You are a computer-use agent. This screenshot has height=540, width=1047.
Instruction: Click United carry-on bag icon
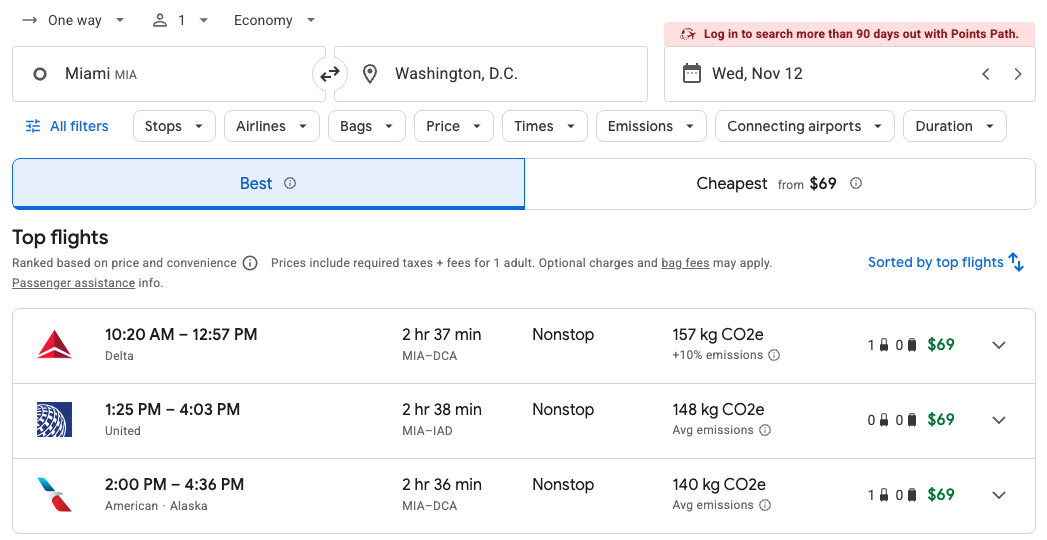click(x=883, y=420)
